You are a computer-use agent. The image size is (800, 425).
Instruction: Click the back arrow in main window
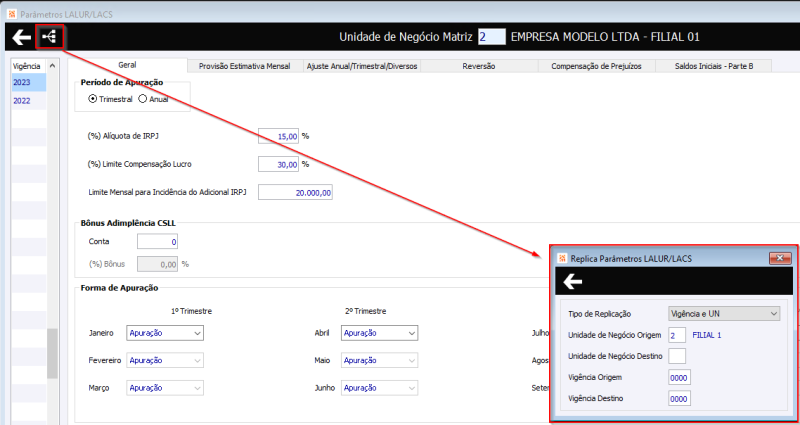21,37
